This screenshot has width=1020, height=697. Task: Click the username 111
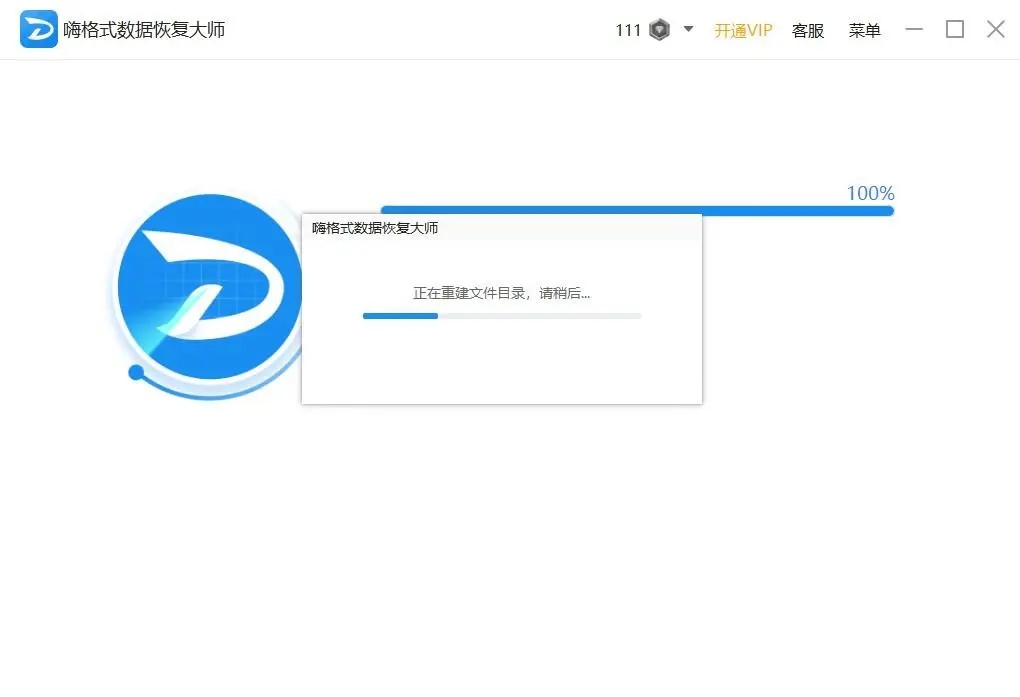click(628, 30)
